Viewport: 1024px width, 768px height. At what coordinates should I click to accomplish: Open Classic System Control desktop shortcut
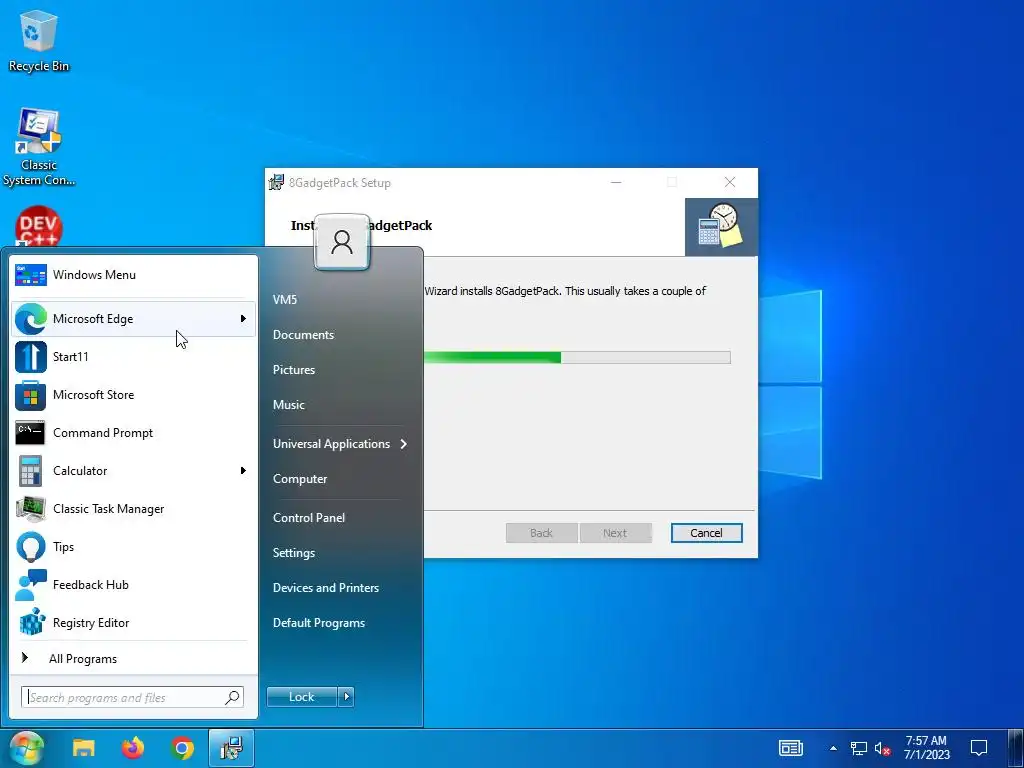tap(39, 148)
